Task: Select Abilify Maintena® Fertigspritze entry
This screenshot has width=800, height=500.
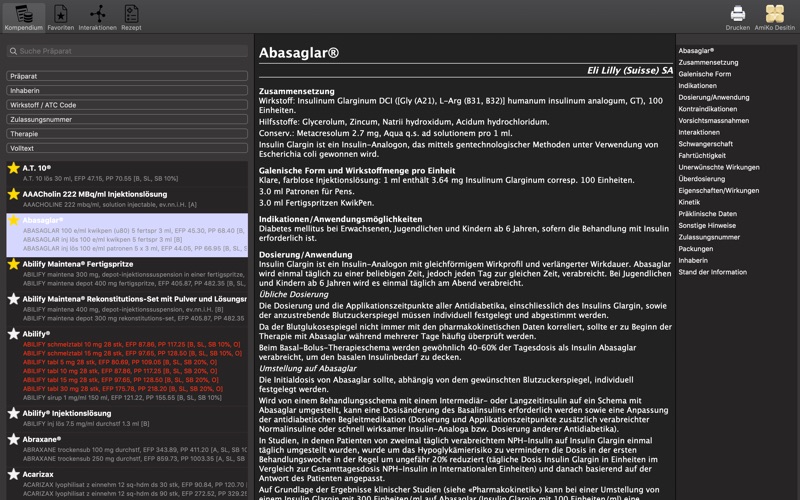Action: (x=127, y=273)
